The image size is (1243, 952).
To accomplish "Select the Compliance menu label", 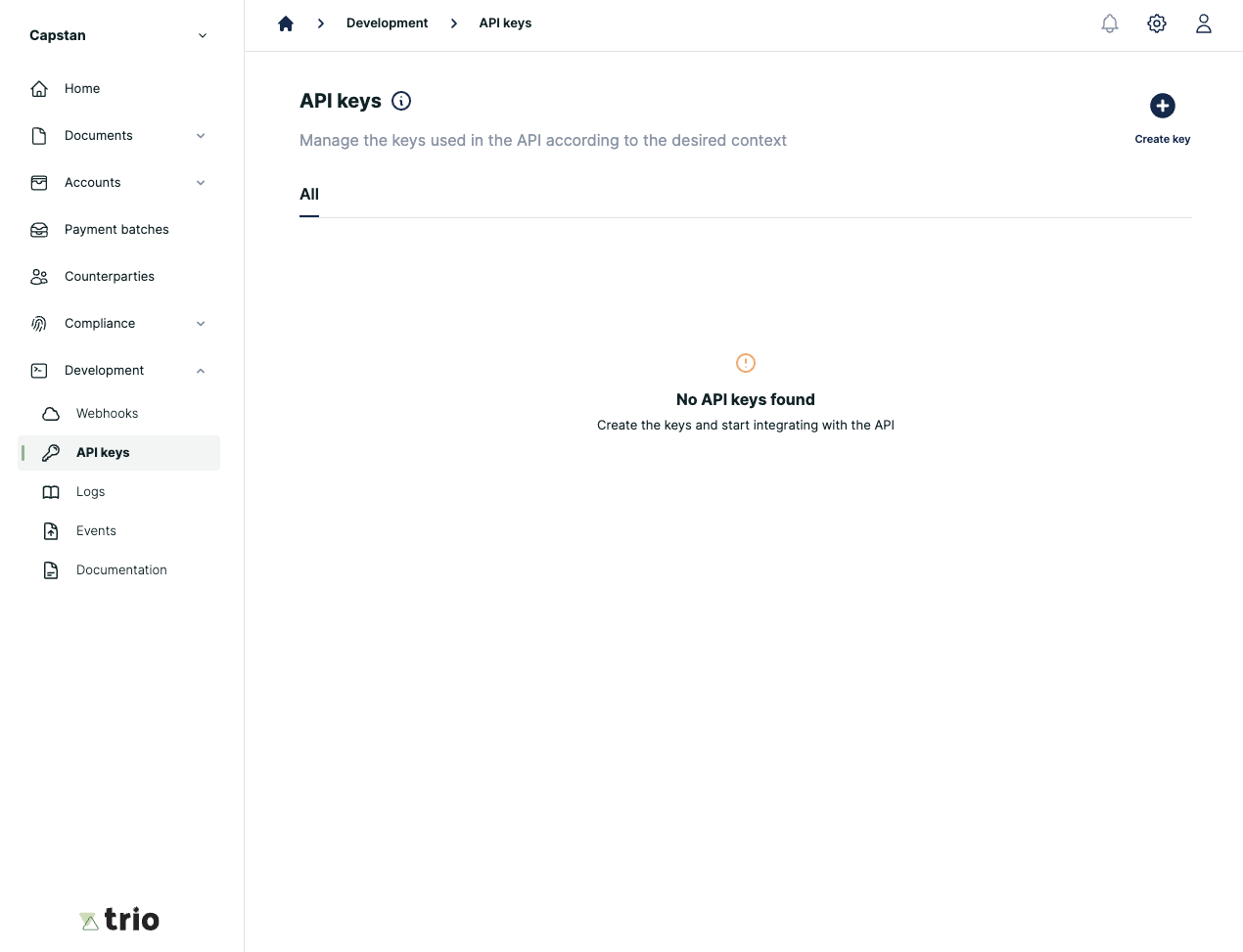I will [x=100, y=324].
